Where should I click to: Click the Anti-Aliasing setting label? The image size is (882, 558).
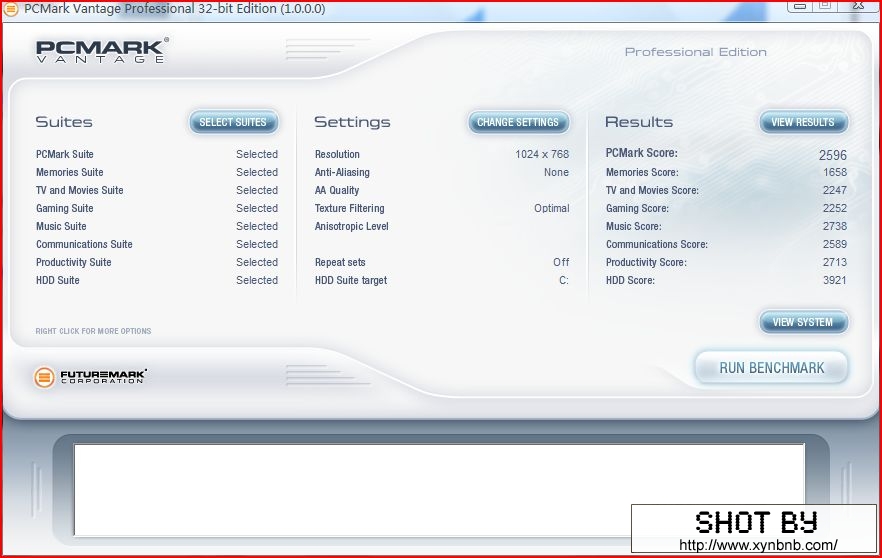(342, 172)
